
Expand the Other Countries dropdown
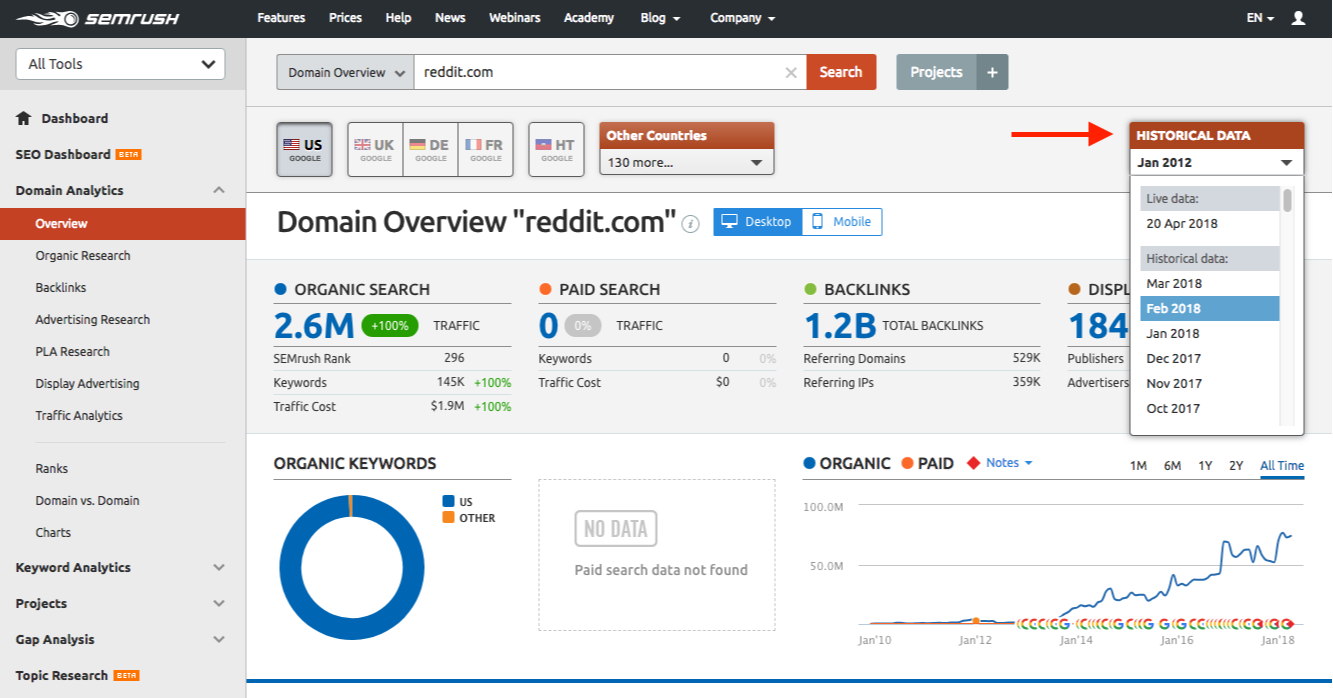tap(686, 162)
